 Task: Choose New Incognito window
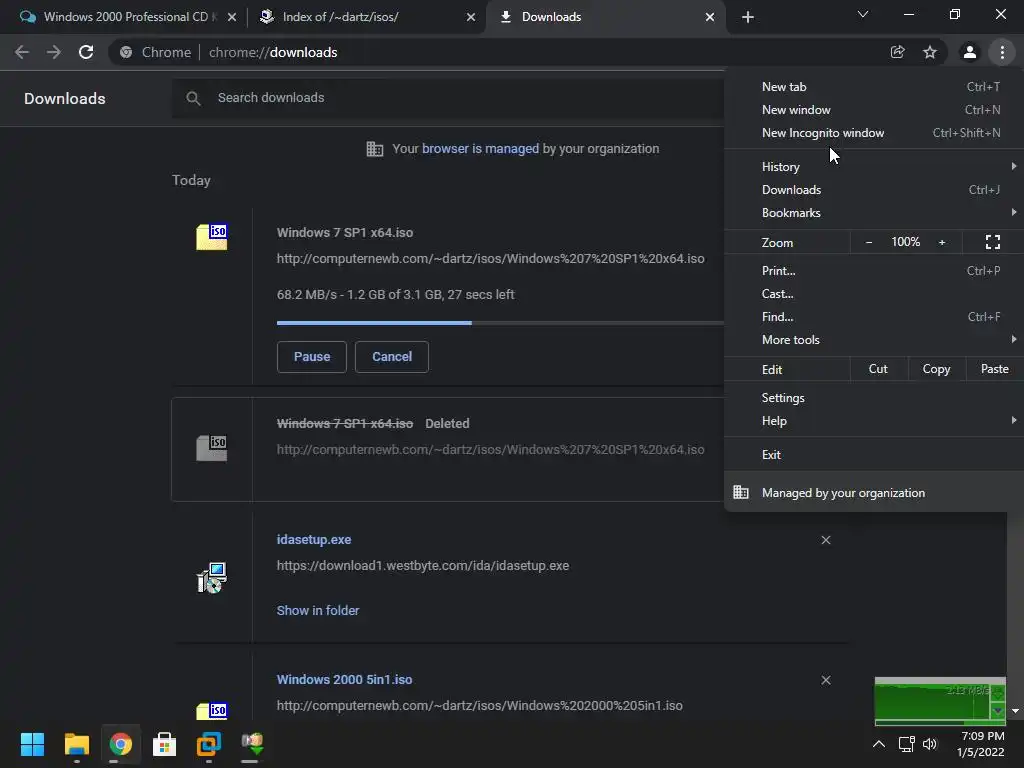pos(874,133)
